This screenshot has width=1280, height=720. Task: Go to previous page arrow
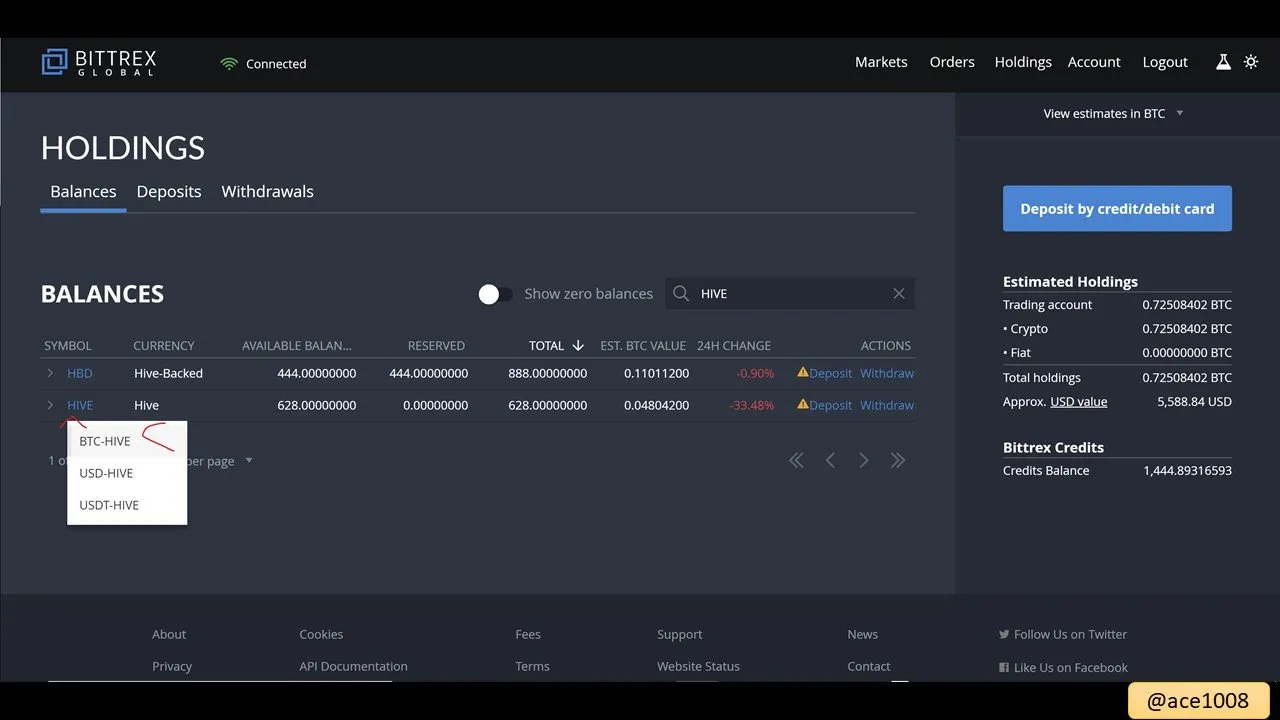[x=830, y=460]
